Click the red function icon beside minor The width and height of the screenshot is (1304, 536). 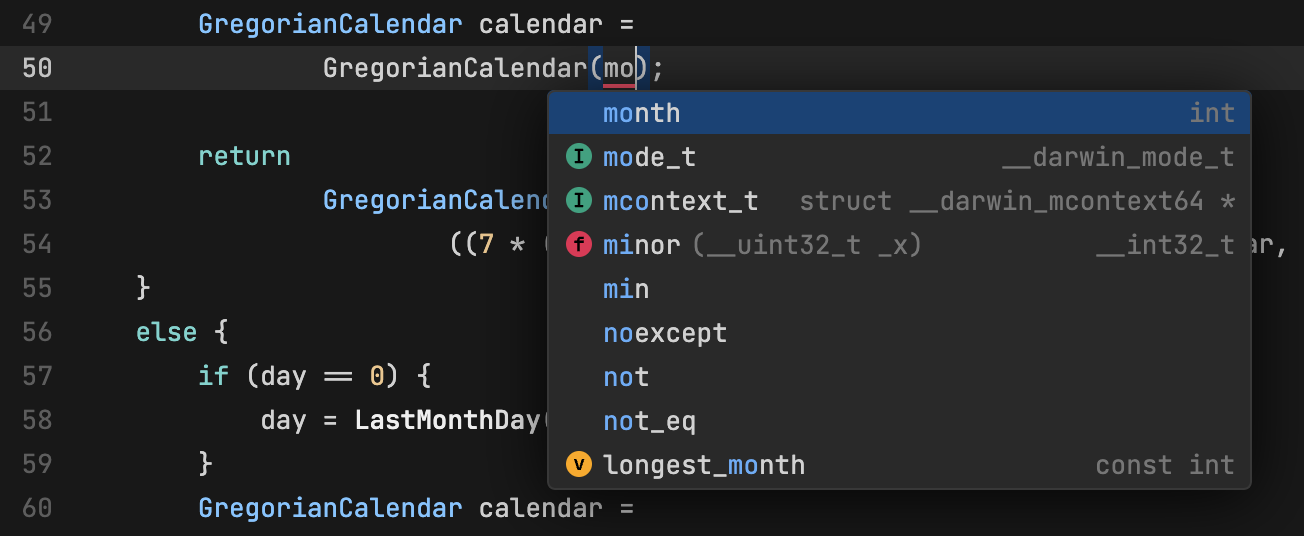click(x=578, y=245)
